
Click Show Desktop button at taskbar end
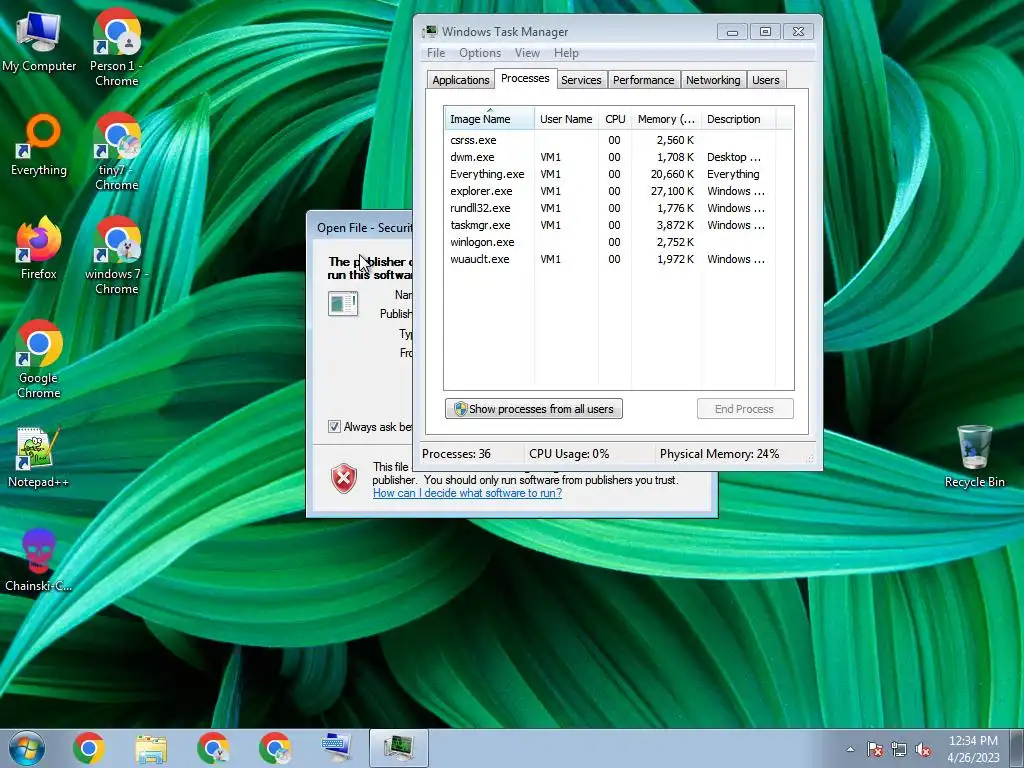1017,748
